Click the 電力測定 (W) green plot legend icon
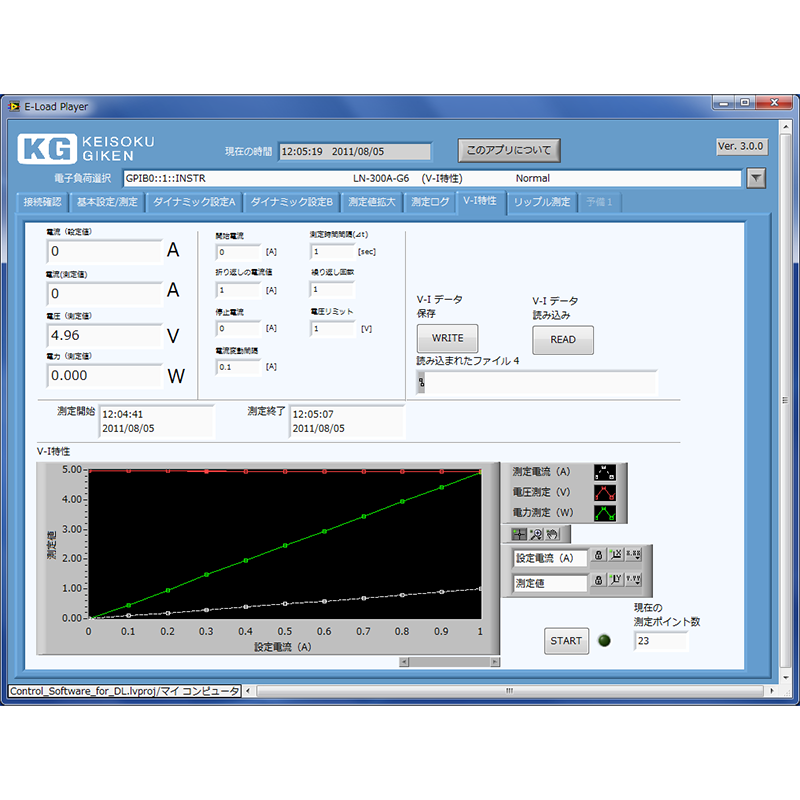The height and width of the screenshot is (800, 800). click(x=604, y=513)
